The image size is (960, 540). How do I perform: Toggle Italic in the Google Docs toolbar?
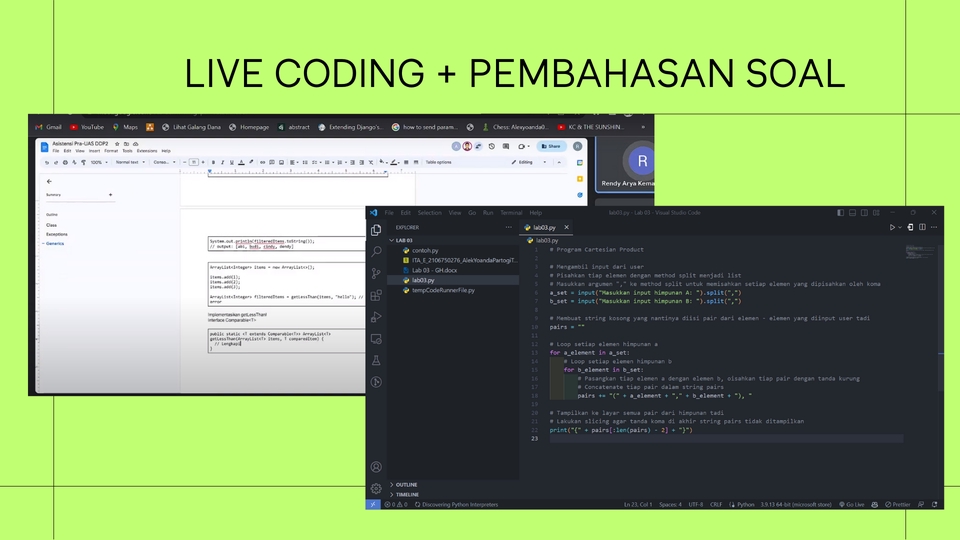pyautogui.click(x=222, y=162)
